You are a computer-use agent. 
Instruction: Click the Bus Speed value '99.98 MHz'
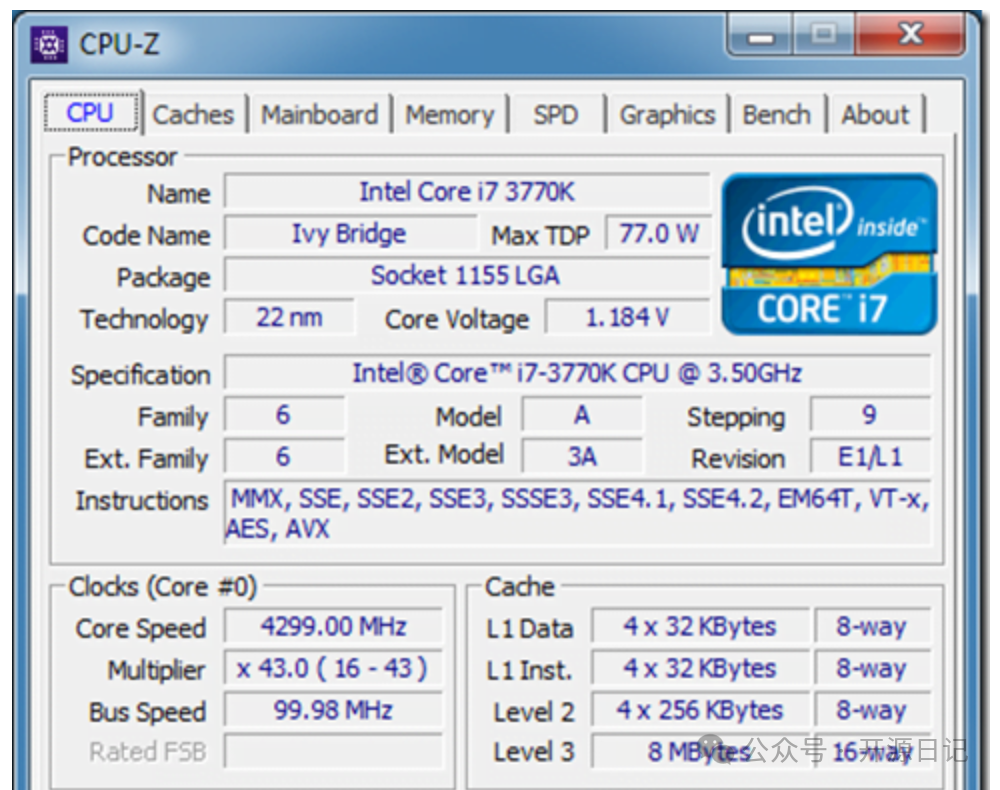[333, 710]
